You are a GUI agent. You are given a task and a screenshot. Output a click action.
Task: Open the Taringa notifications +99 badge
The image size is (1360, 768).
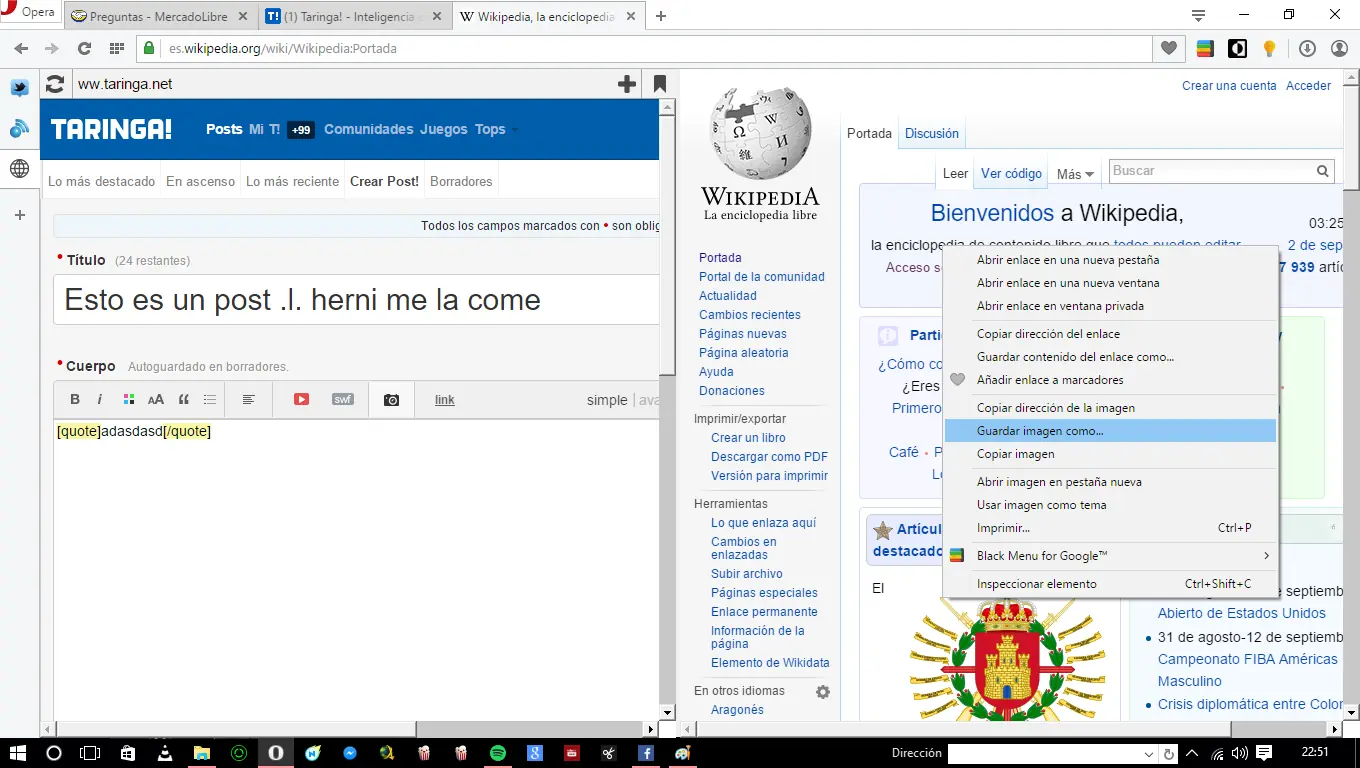301,130
